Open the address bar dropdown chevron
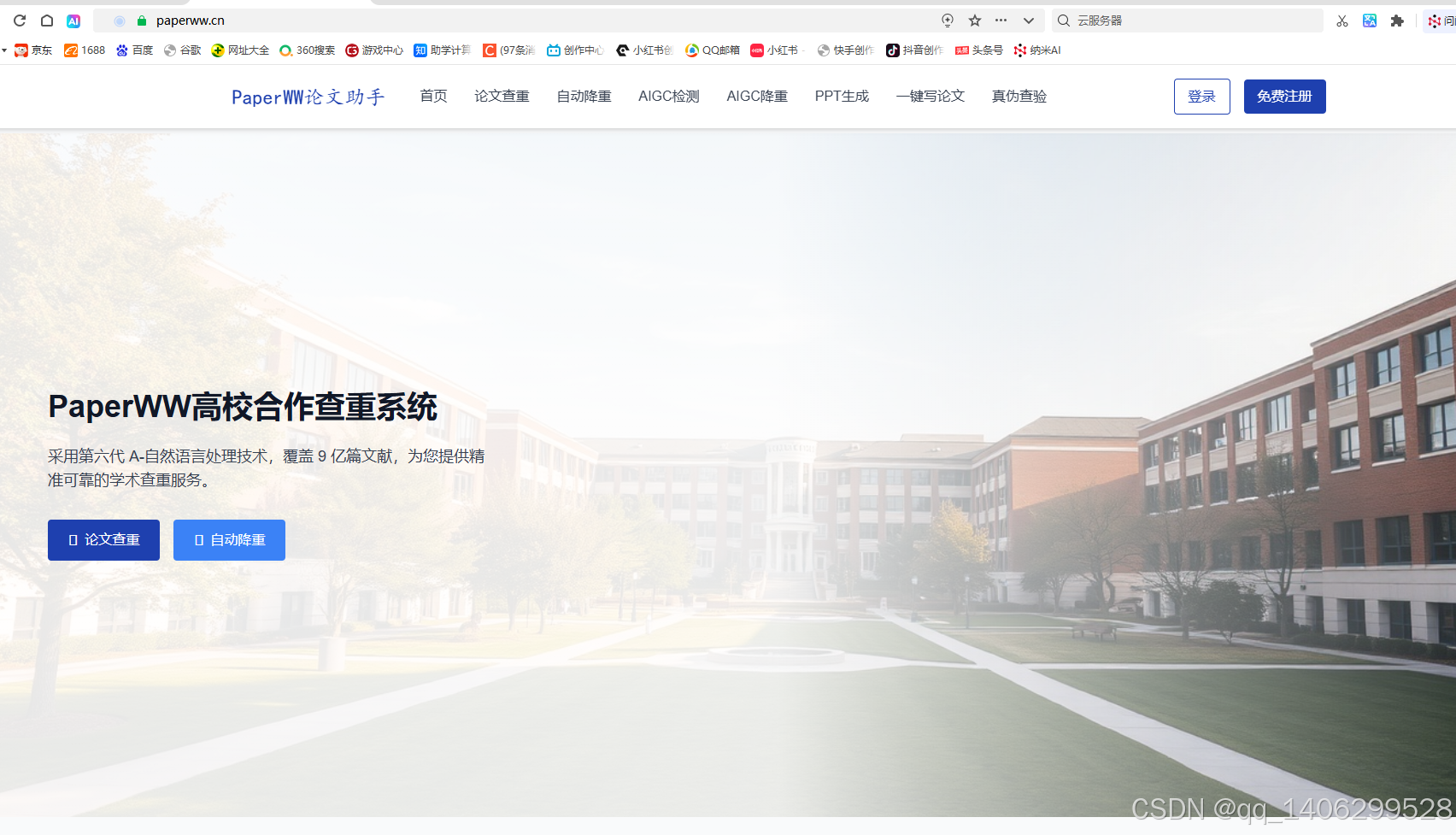 pos(1029,21)
